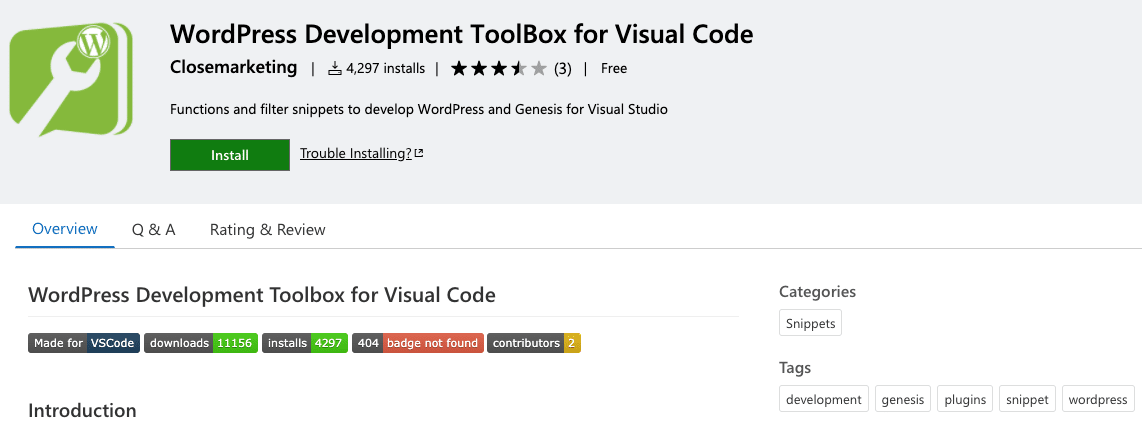Viewport: 1142px width, 429px height.
Task: Click the downloads 11156 badge
Action: 201,343
